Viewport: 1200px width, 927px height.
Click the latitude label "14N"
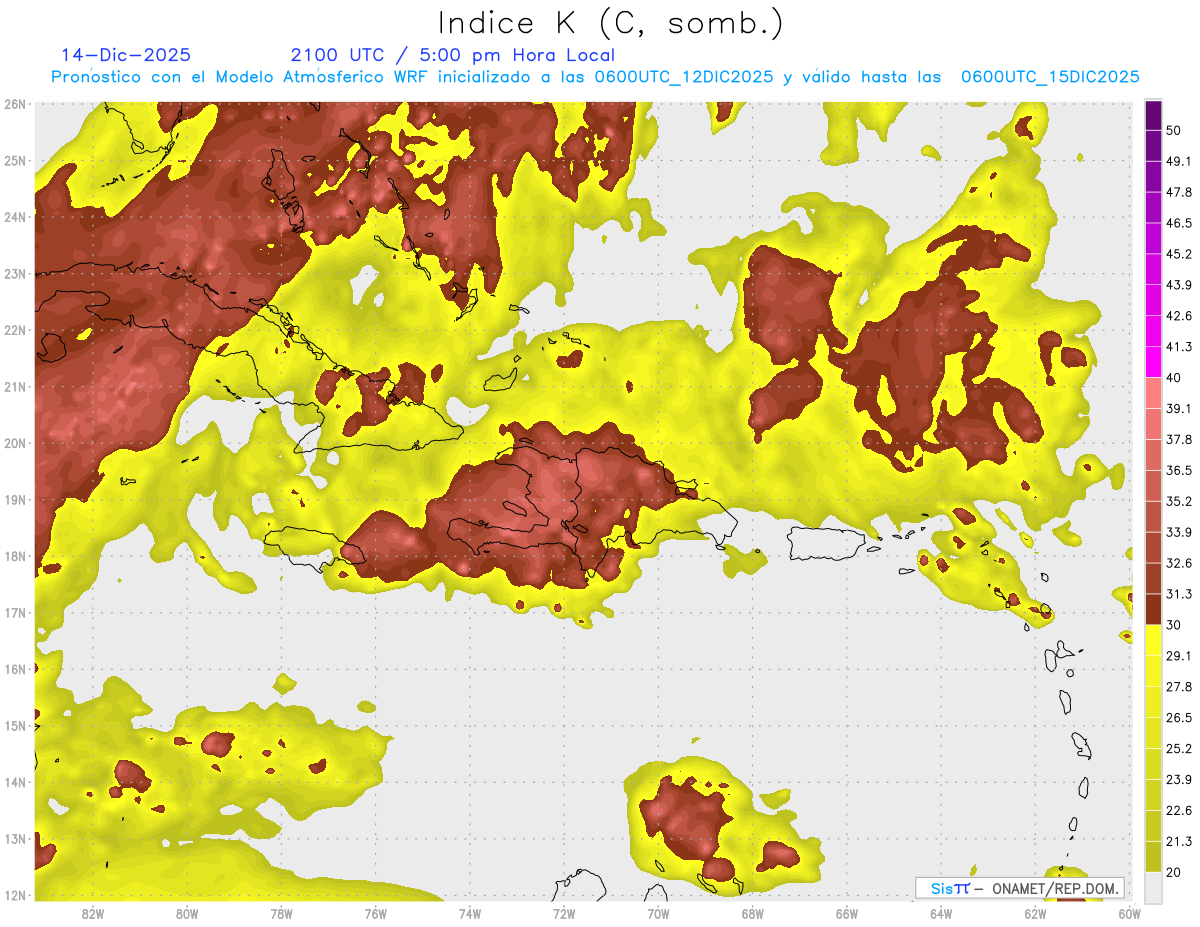(15, 782)
